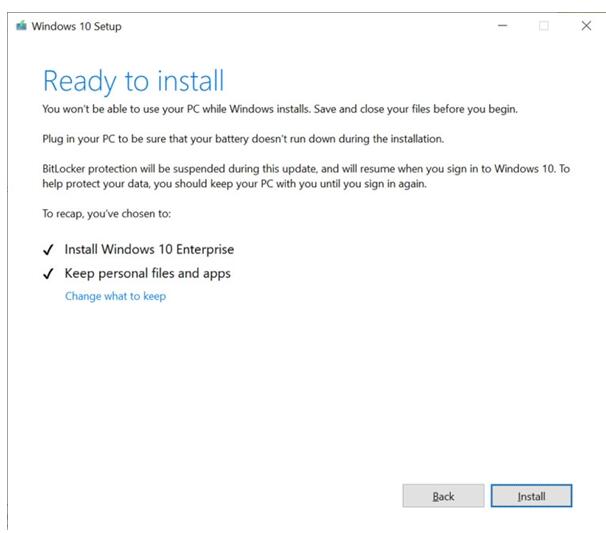
Task: Click the disabled maximize button
Action: point(544,26)
